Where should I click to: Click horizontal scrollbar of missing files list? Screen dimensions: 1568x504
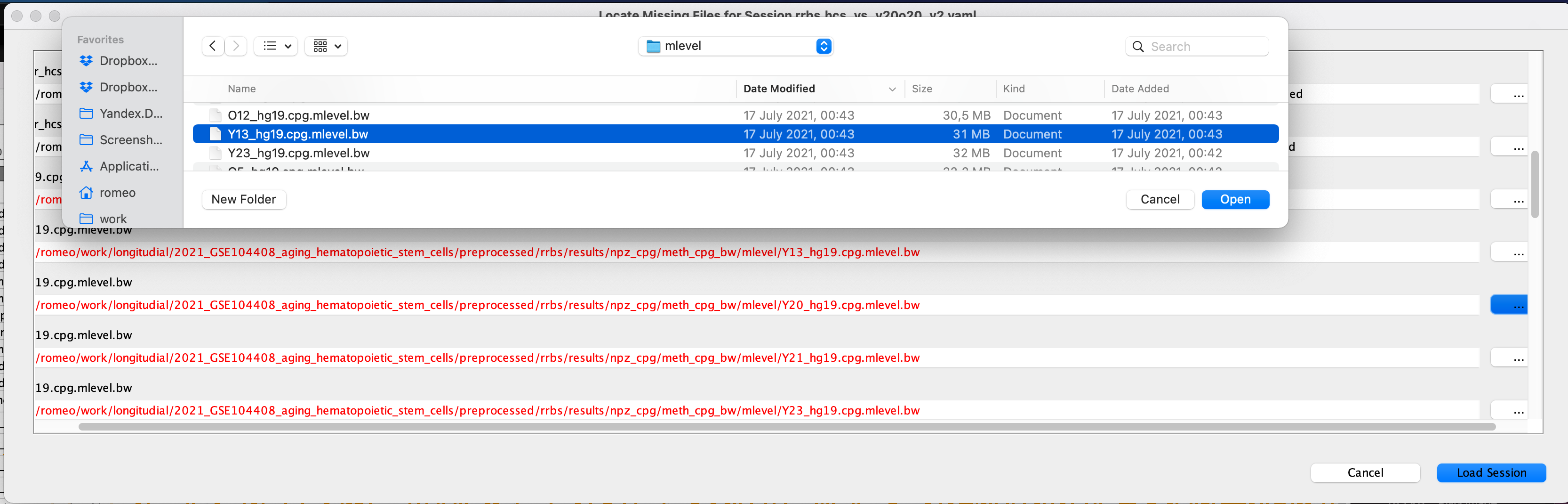(787, 427)
